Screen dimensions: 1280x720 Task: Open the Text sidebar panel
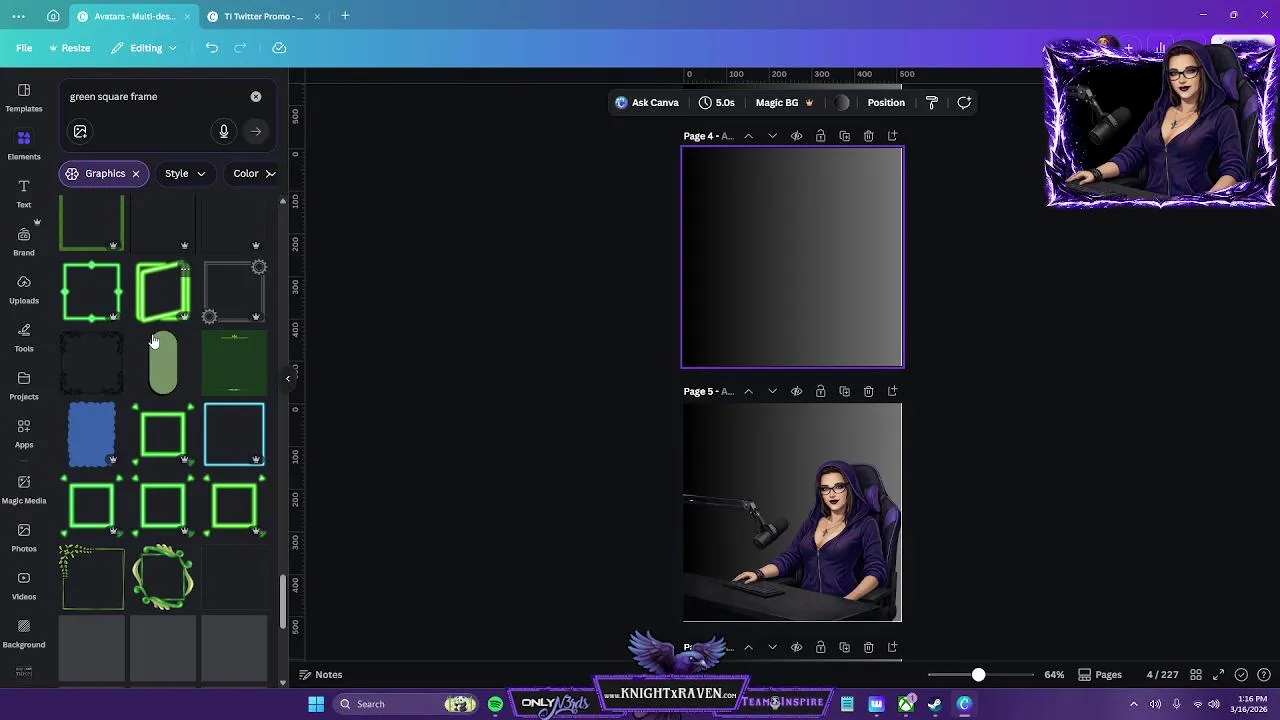click(24, 193)
